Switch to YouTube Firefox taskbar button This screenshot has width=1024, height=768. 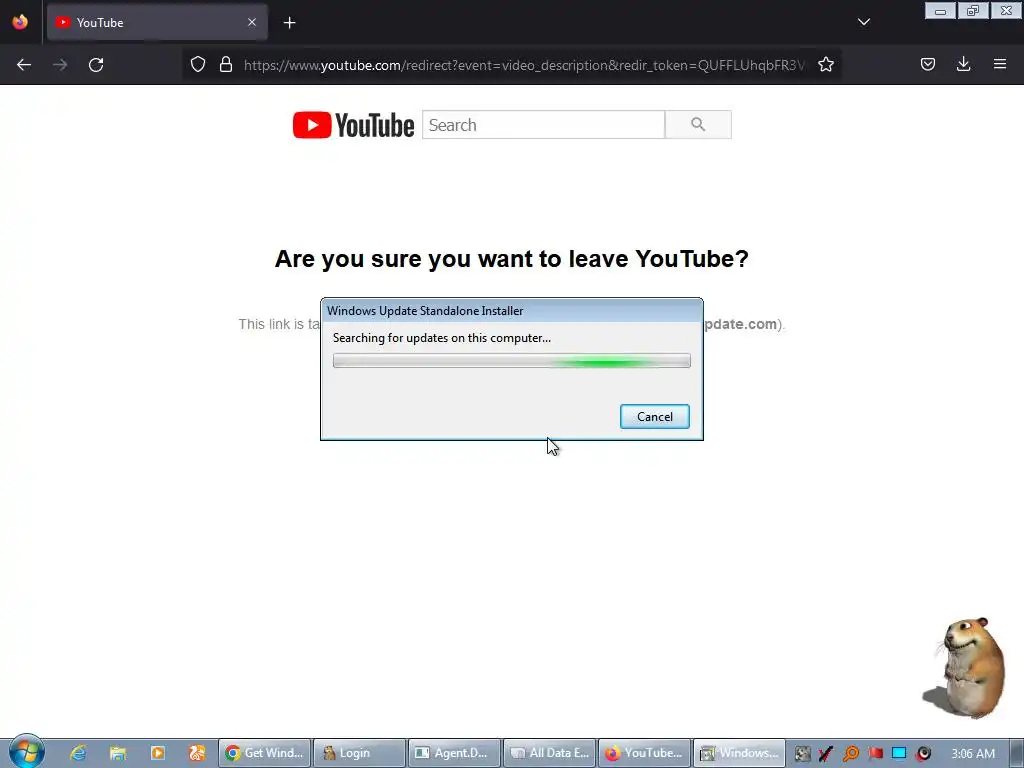(645, 753)
